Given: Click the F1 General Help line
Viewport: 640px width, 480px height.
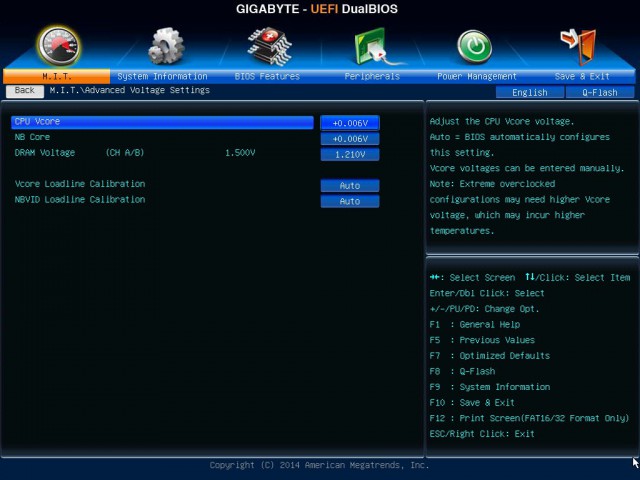Looking at the screenshot, I should [475, 324].
